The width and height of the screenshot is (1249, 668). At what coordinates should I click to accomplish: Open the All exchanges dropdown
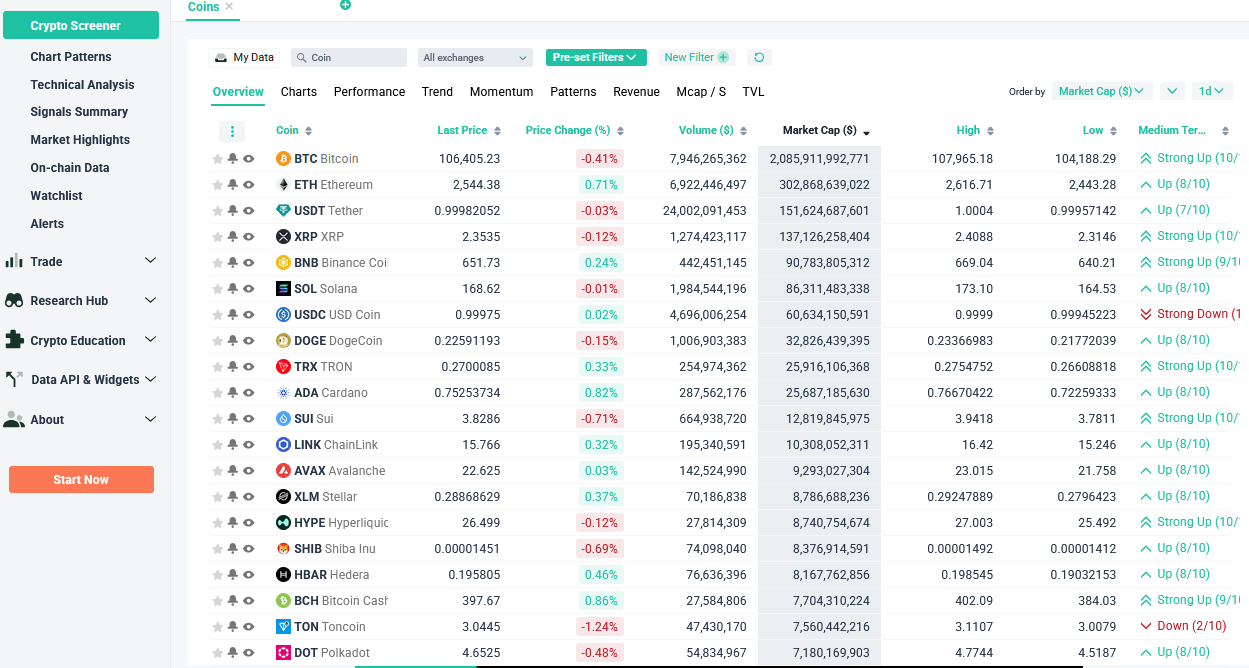point(475,58)
